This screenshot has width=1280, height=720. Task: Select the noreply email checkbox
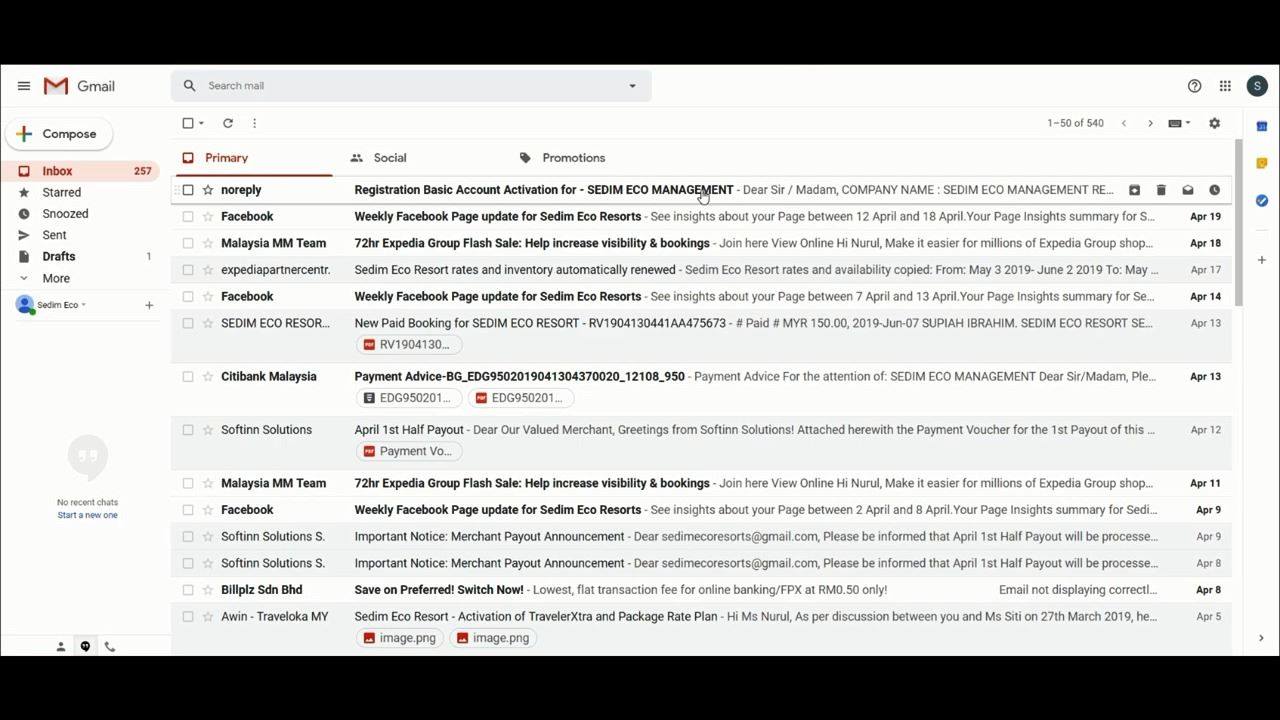click(188, 190)
